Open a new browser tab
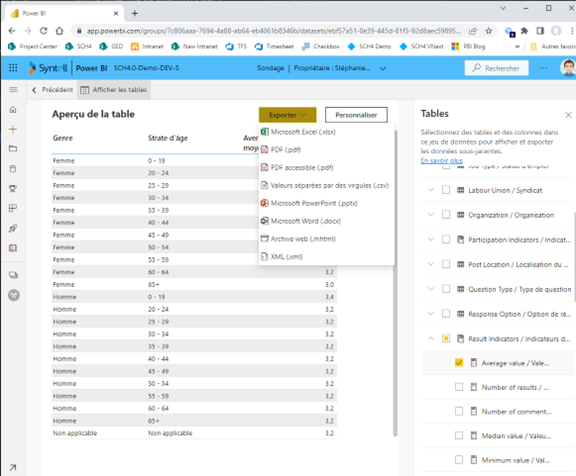576x476 pixels. click(135, 14)
